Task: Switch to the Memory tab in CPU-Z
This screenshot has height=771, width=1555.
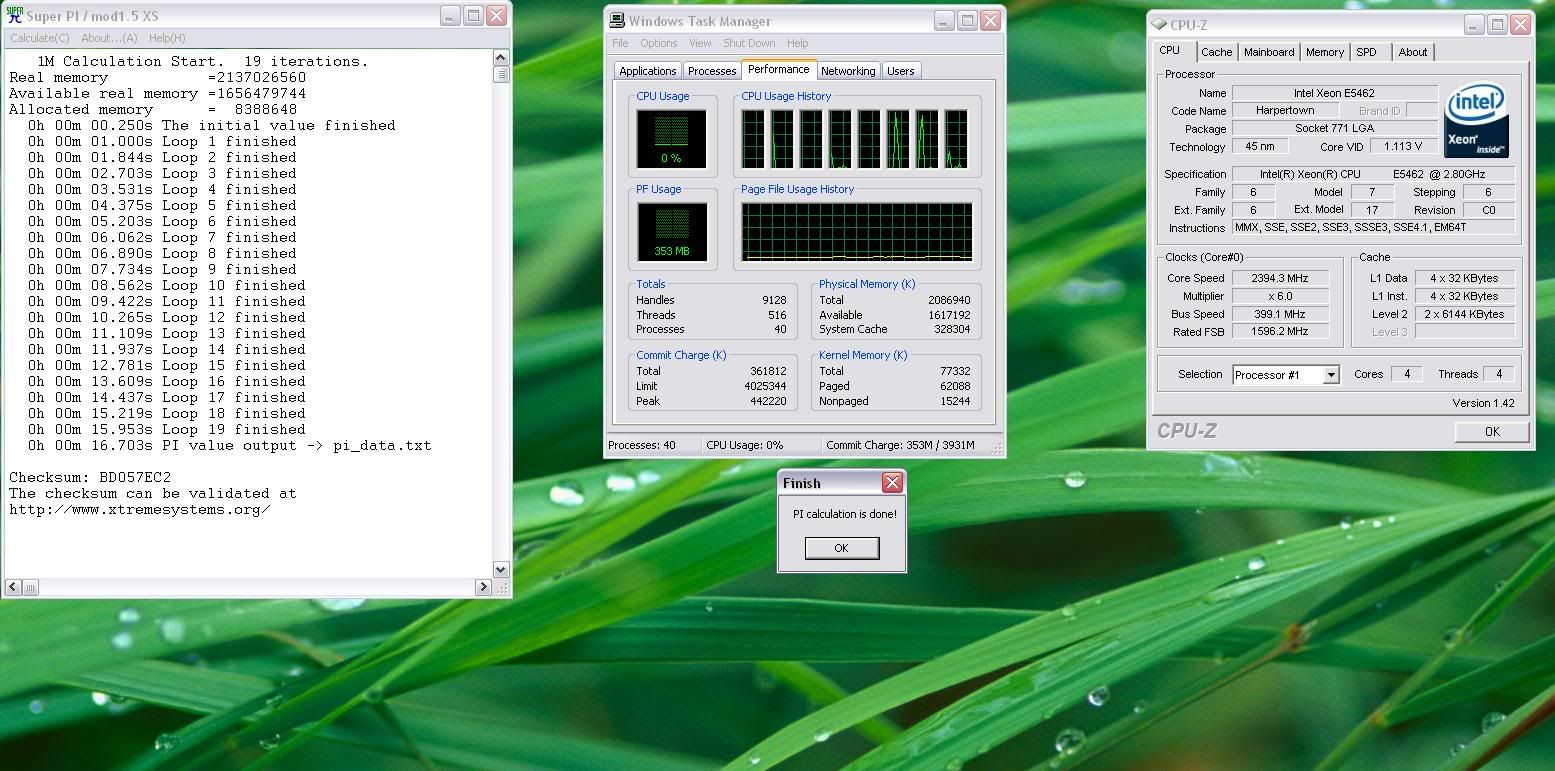Action: [1324, 52]
